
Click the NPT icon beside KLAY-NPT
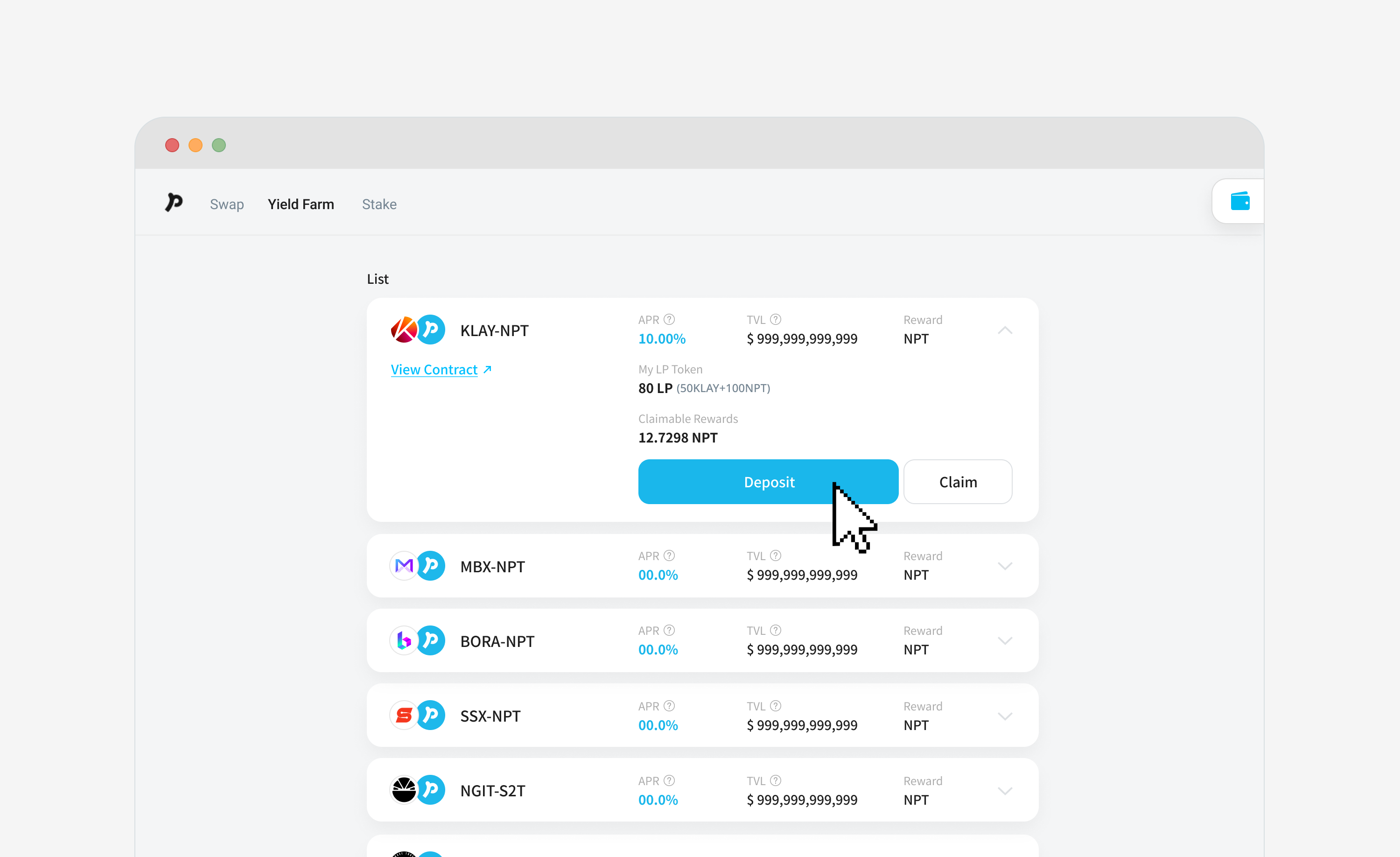pos(431,330)
